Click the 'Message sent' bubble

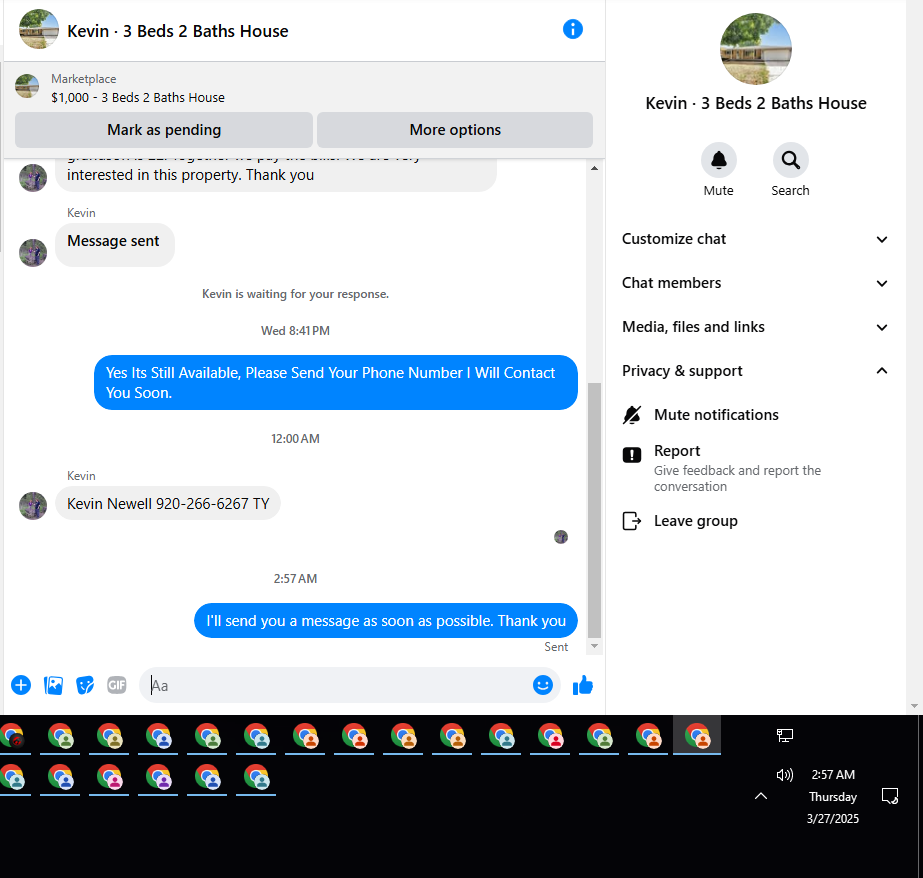(115, 245)
